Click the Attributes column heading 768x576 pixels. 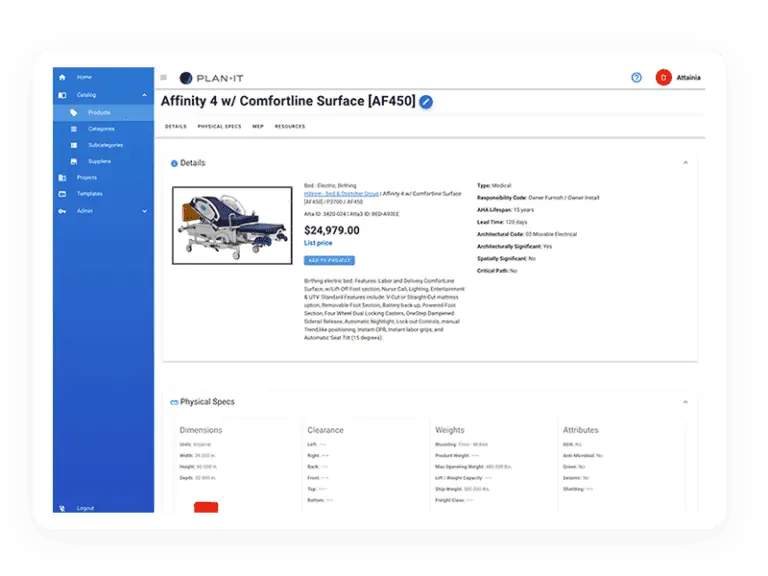click(580, 430)
